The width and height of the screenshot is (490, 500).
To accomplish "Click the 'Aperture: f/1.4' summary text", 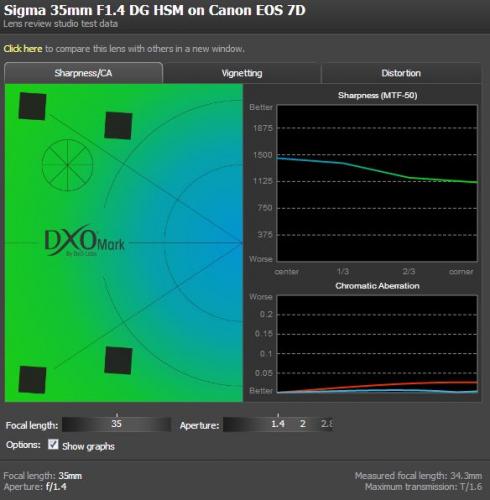I will (35, 487).
